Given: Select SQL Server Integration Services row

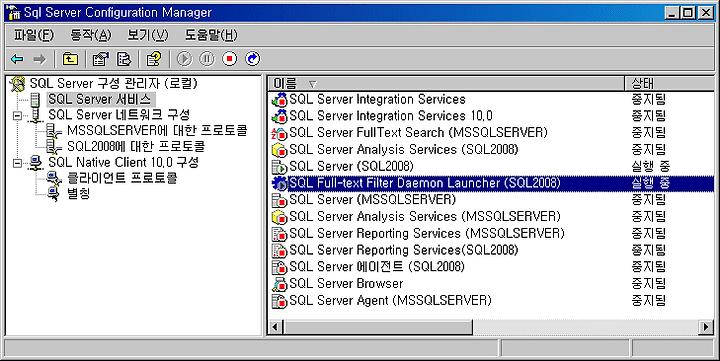Looking at the screenshot, I should tap(492, 99).
